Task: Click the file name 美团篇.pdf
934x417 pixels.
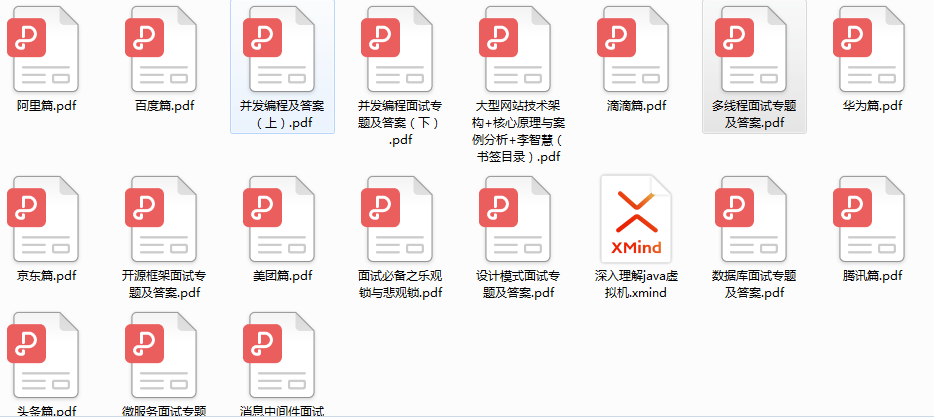Action: coord(282,276)
